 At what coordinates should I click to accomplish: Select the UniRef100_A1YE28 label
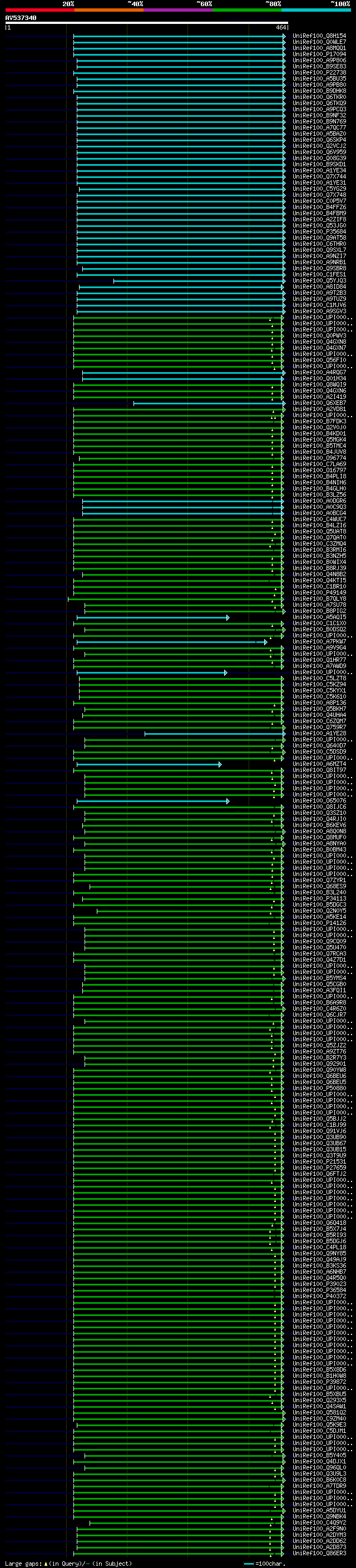point(319,734)
